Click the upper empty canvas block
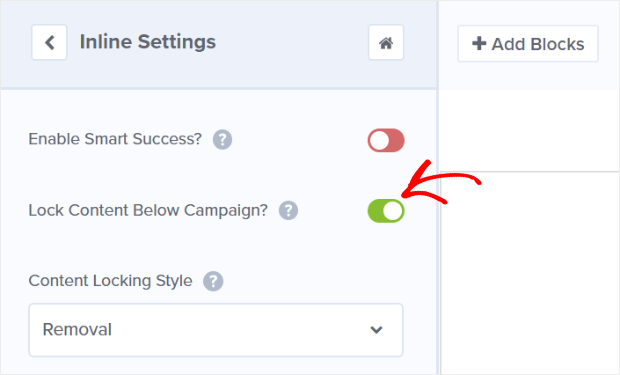 point(529,131)
